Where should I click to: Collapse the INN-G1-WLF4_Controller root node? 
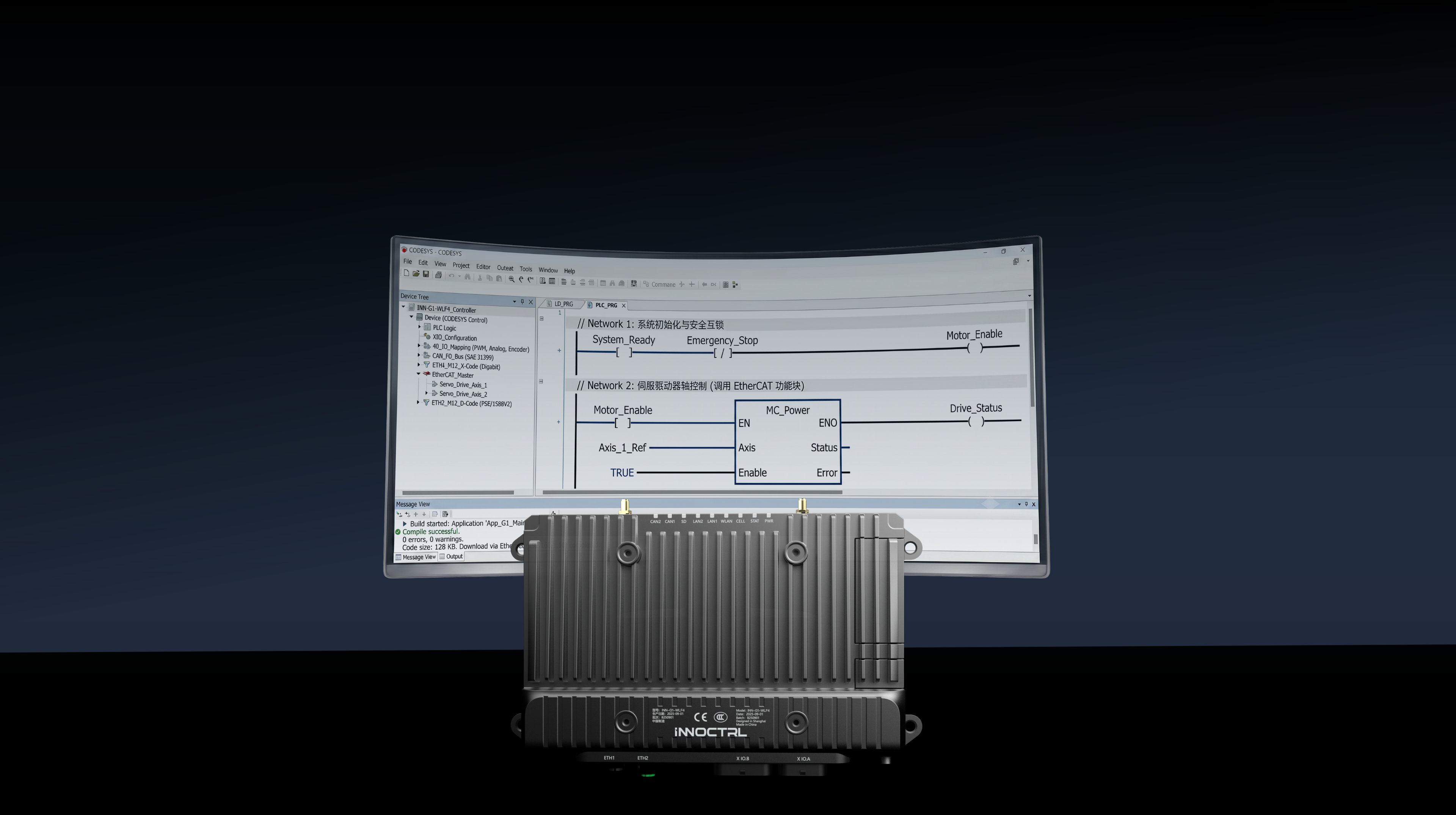[x=403, y=307]
